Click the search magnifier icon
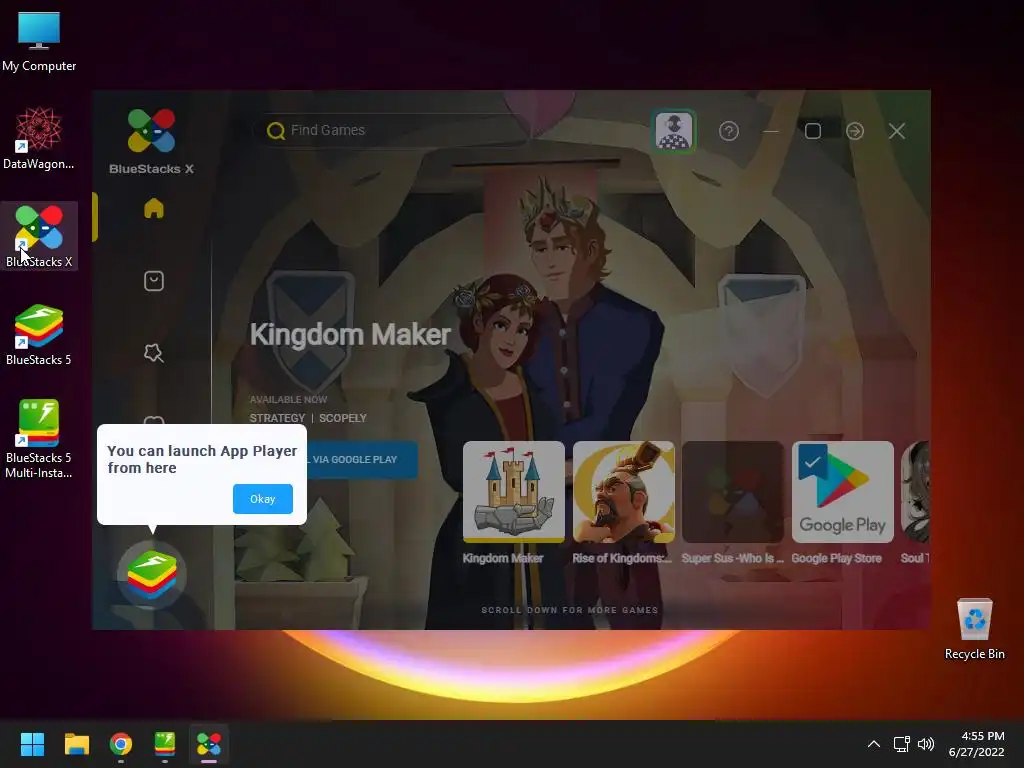 point(276,131)
